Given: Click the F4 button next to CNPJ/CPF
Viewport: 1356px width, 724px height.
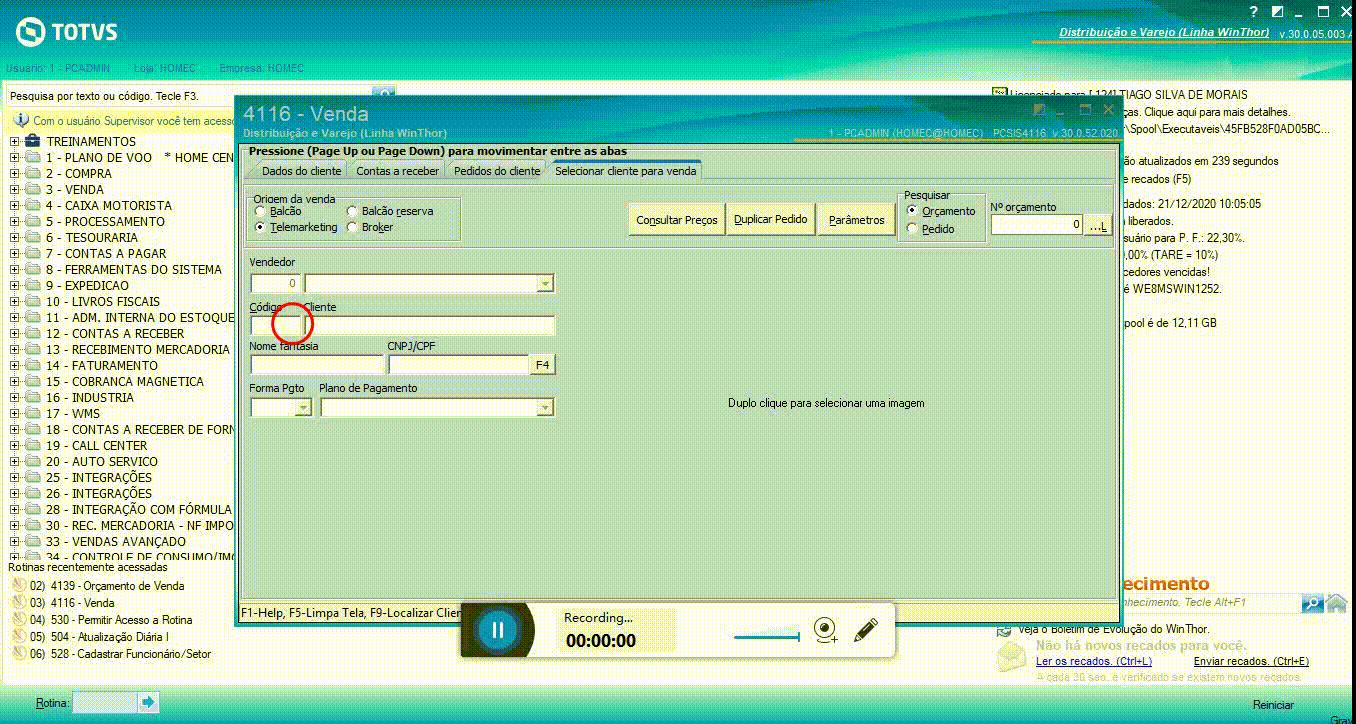Looking at the screenshot, I should pyautogui.click(x=542, y=365).
